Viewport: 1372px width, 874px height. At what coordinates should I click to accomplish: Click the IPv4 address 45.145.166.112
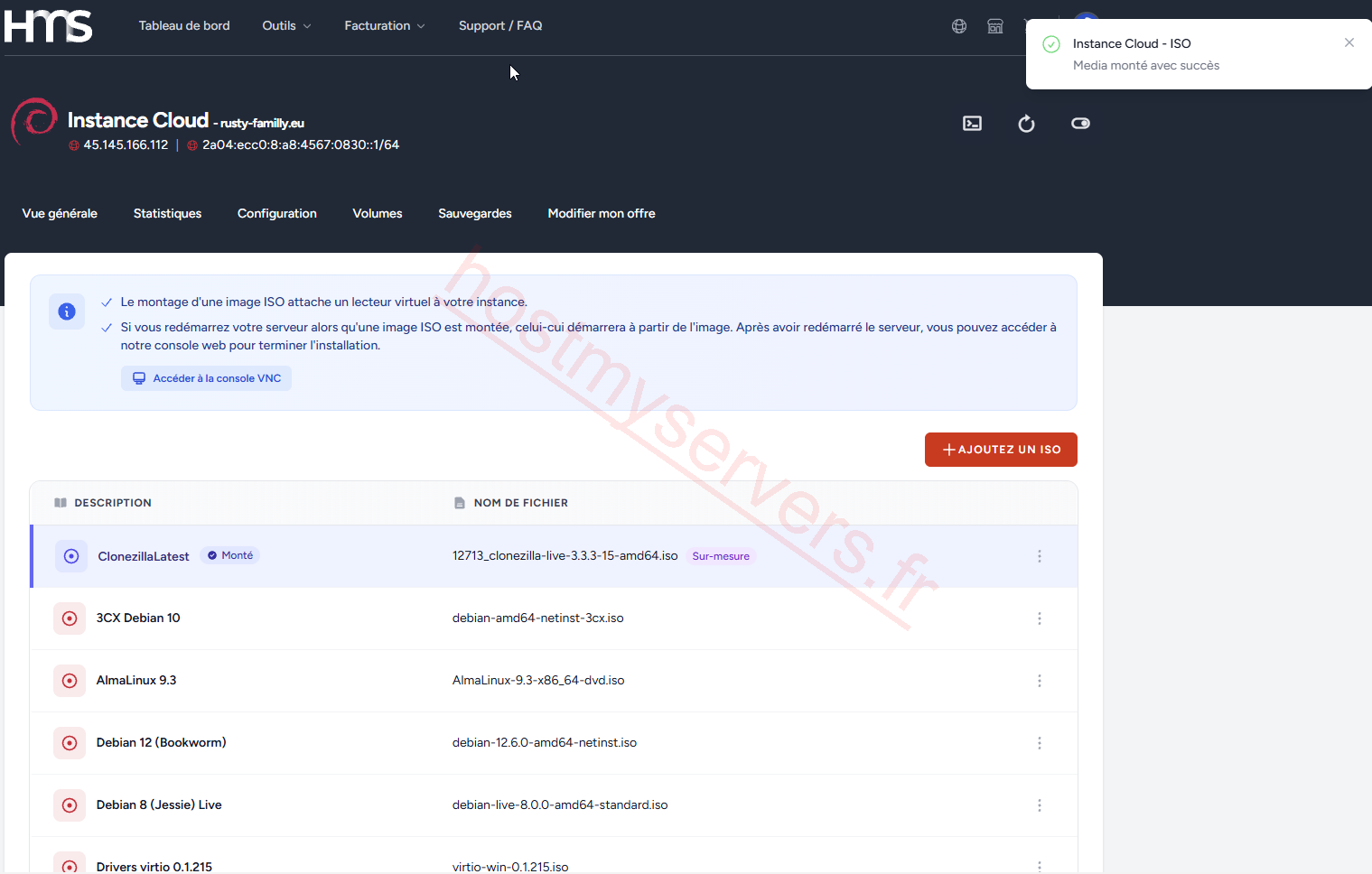point(126,144)
